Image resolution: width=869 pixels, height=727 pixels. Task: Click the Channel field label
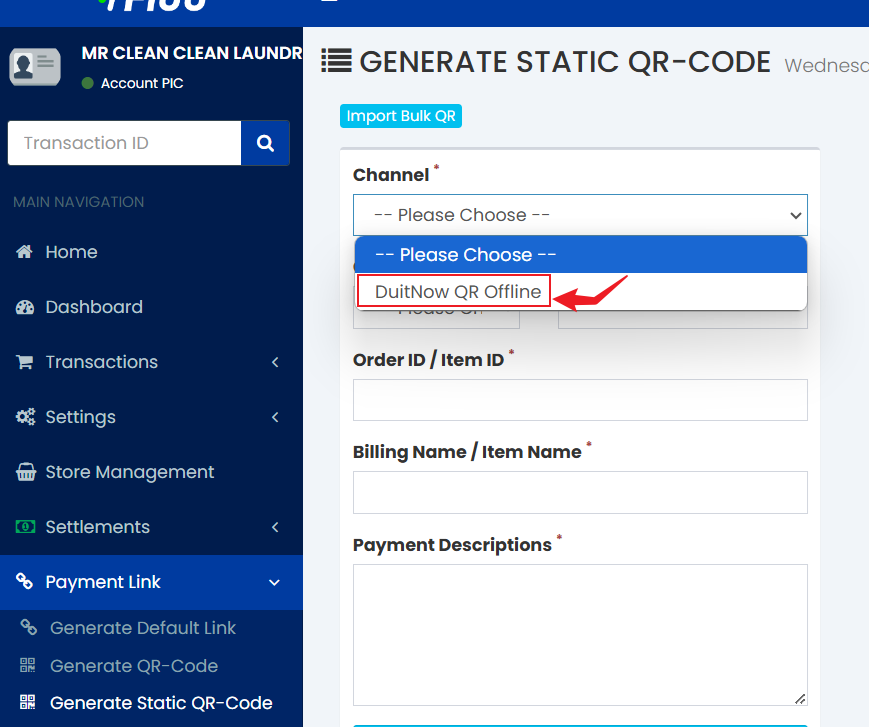coord(391,175)
